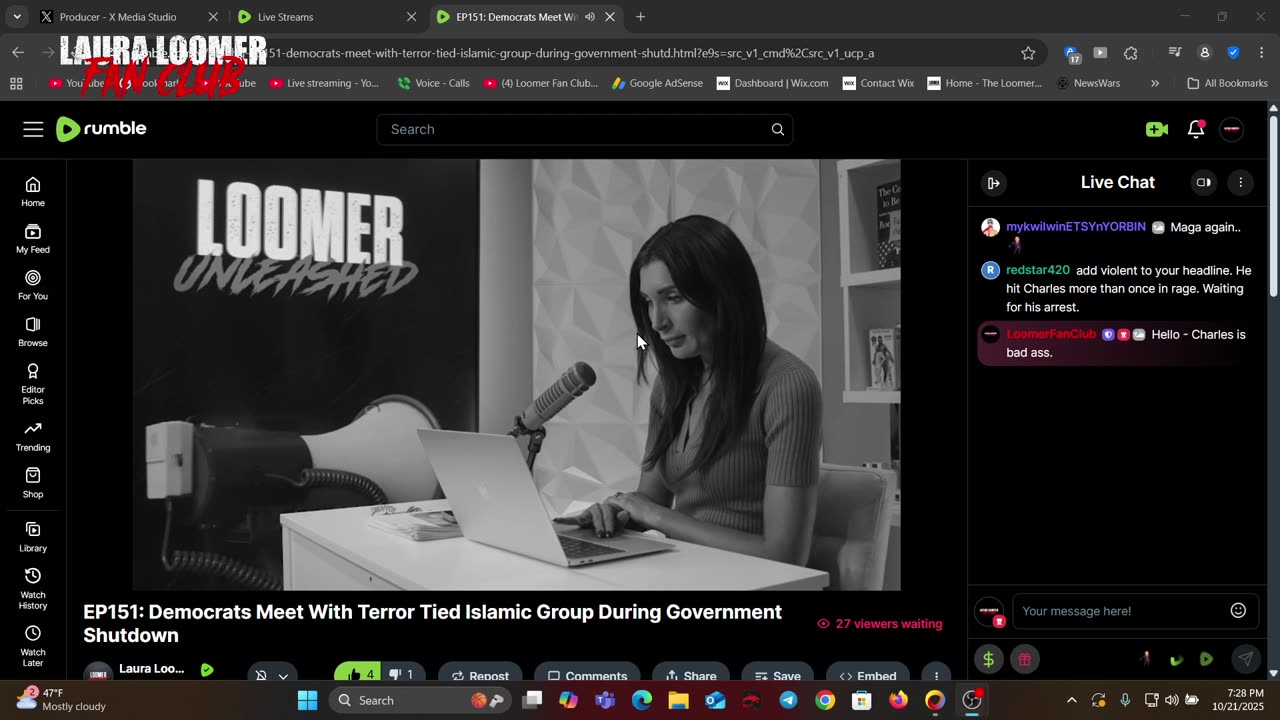
Task: Open the NewsWars bookmark
Action: click(x=1088, y=83)
